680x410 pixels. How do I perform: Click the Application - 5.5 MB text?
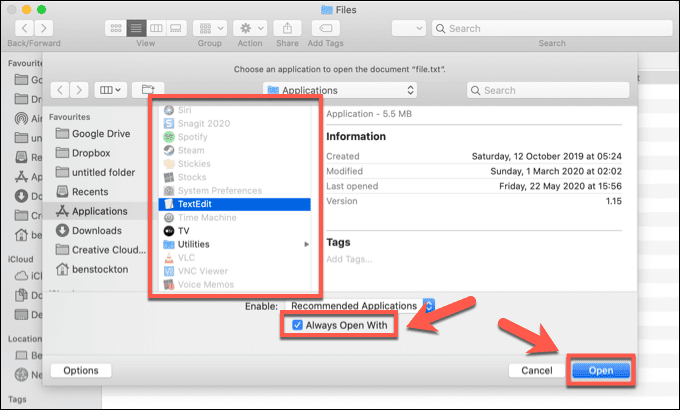coord(369,114)
